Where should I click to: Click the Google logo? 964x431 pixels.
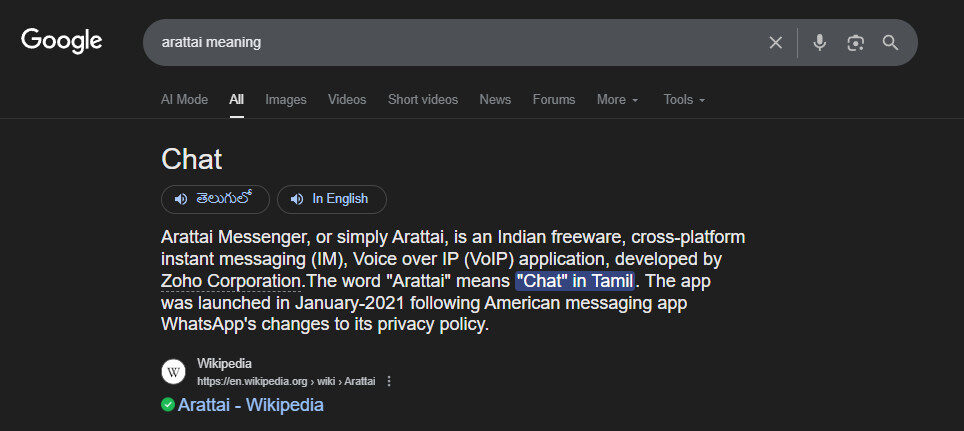pos(62,41)
